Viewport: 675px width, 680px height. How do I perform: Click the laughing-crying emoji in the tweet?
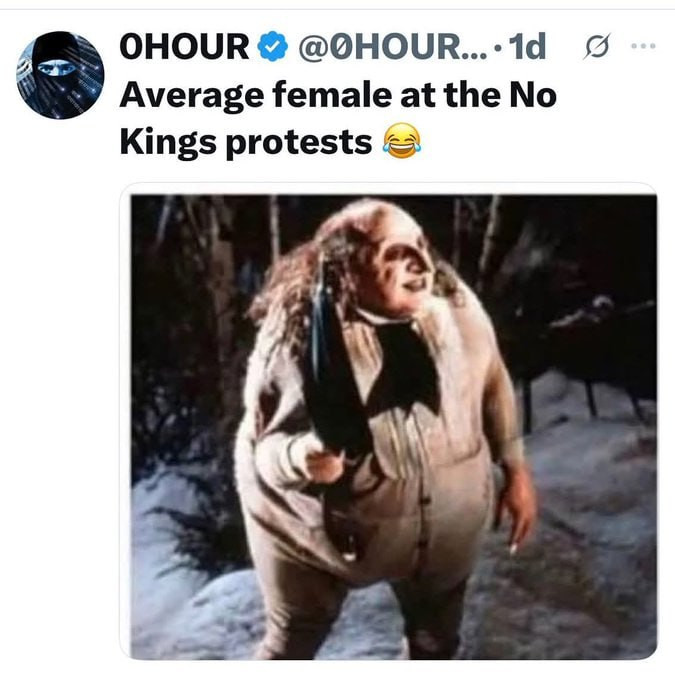(x=402, y=141)
